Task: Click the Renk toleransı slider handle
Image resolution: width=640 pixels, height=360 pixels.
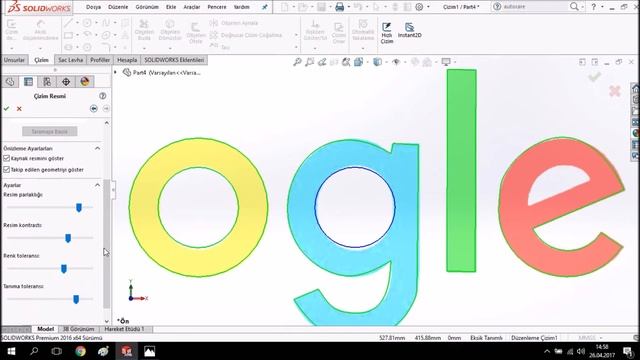Action: click(x=64, y=269)
